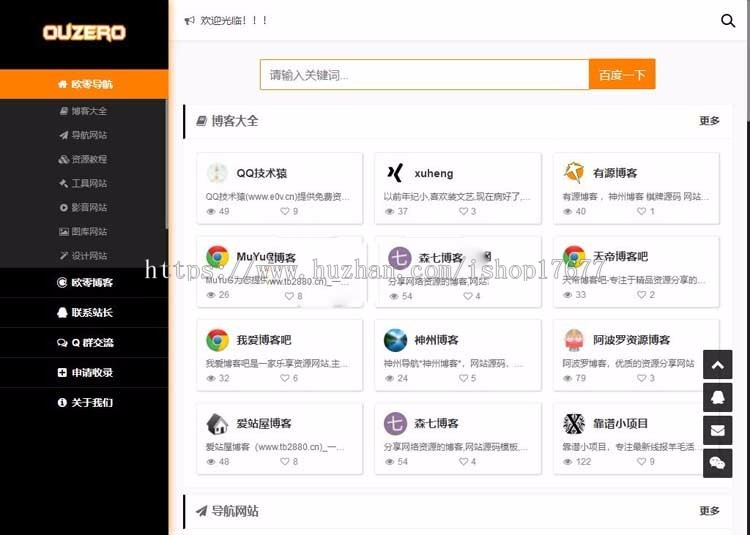The height and width of the screenshot is (535, 750).
Task: Click the search magnifier icon at top right
Action: pos(728,20)
